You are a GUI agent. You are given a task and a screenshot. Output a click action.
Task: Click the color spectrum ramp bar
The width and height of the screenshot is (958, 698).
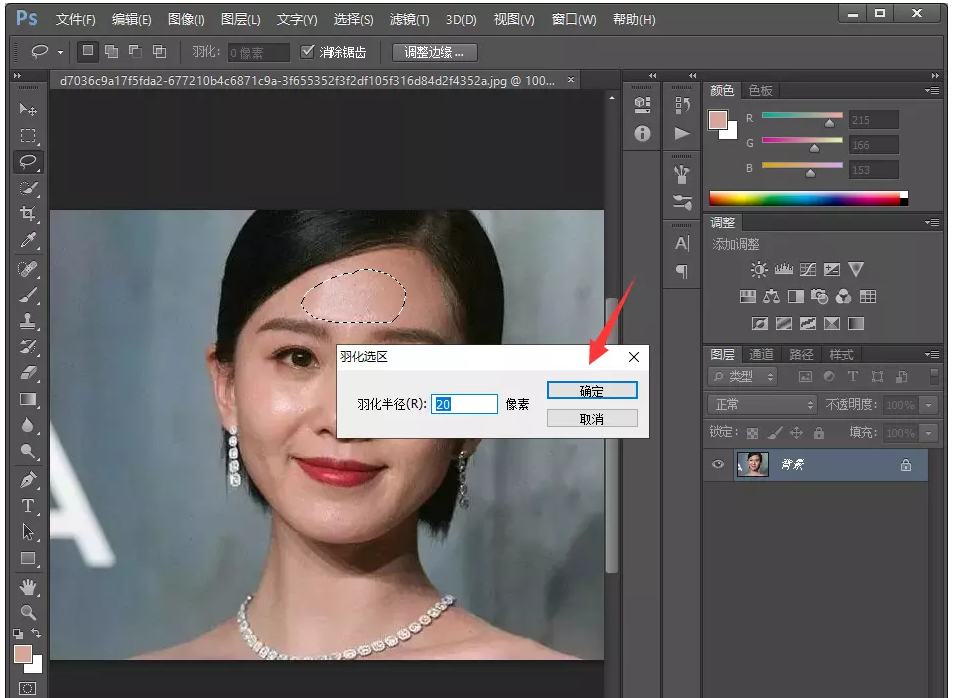806,198
